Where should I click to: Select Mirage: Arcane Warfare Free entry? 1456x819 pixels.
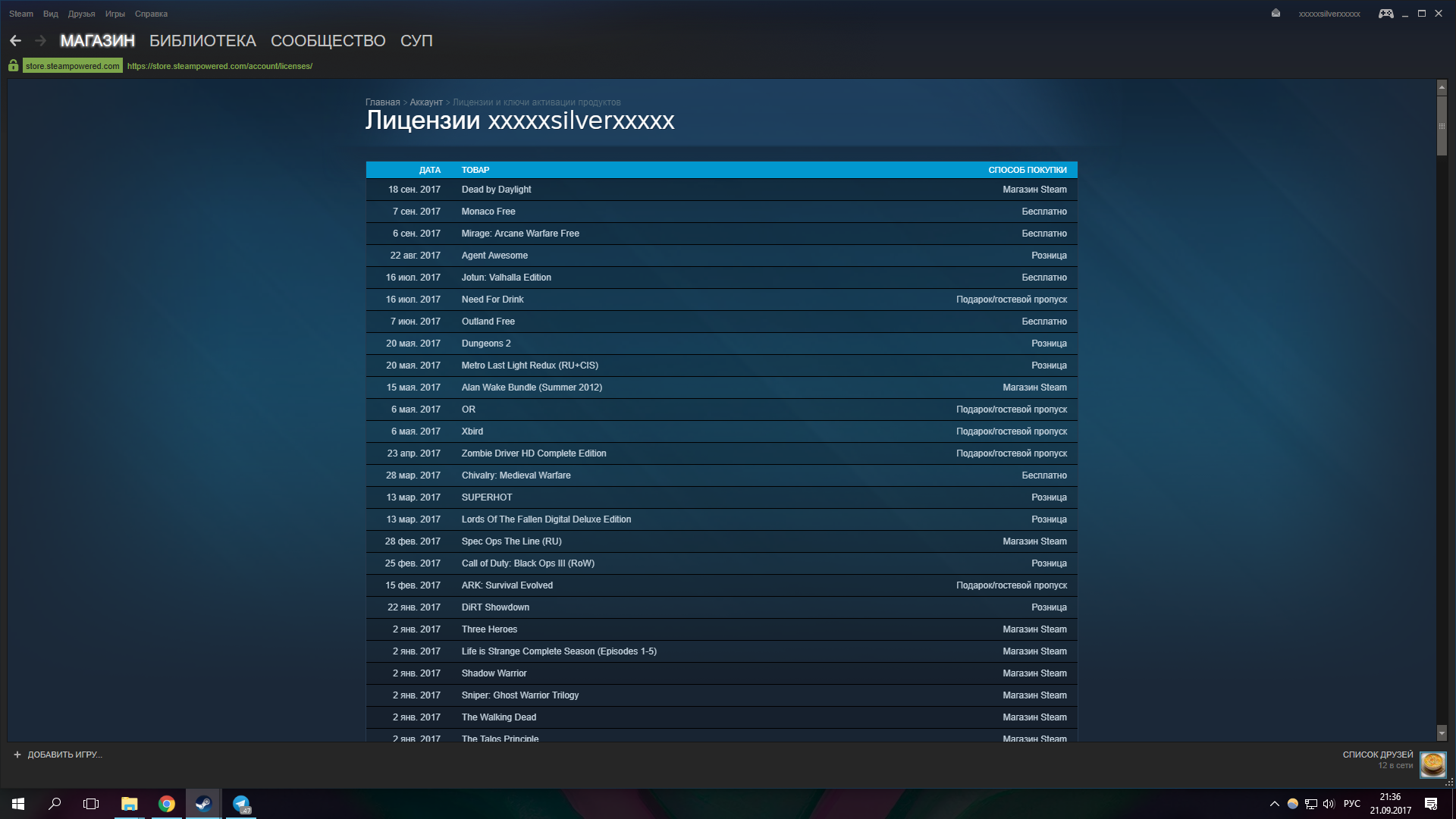coord(721,234)
